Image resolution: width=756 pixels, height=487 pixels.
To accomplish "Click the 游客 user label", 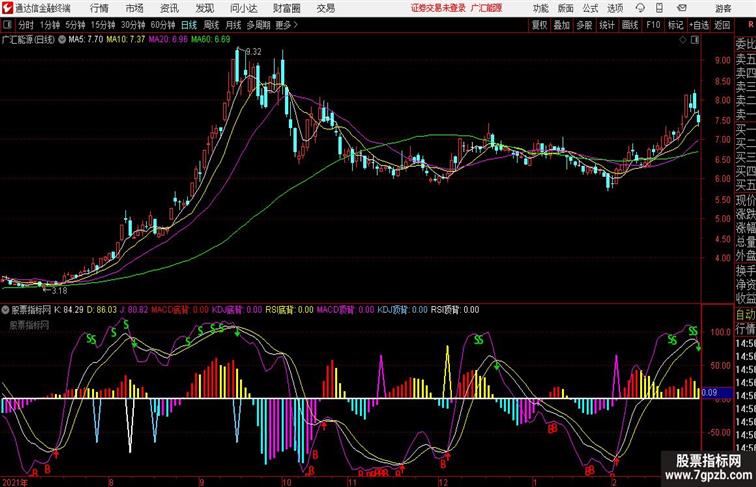I will [x=723, y=8].
